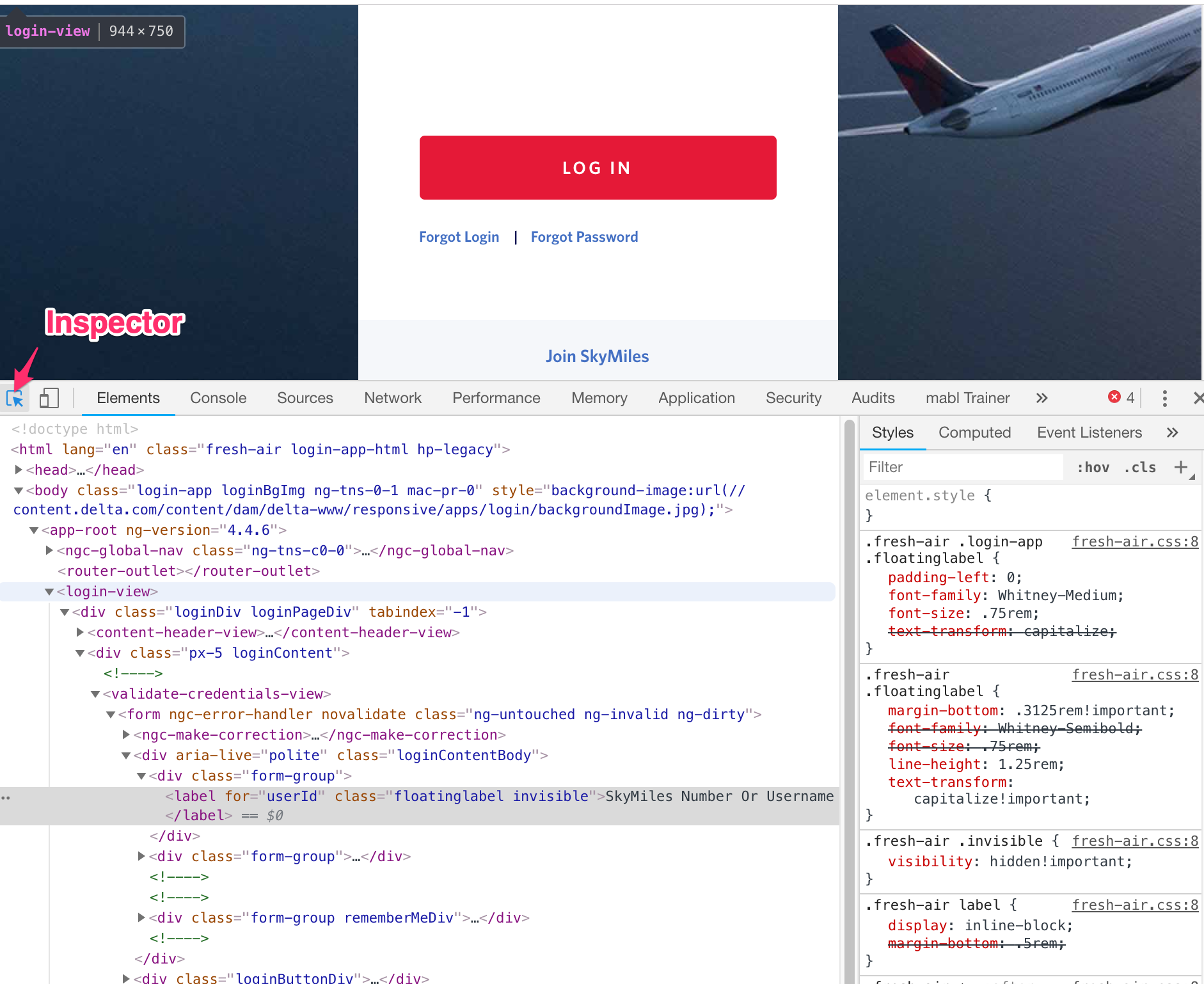Expand the ngc-make-correction node
1204x984 pixels.
[126, 734]
